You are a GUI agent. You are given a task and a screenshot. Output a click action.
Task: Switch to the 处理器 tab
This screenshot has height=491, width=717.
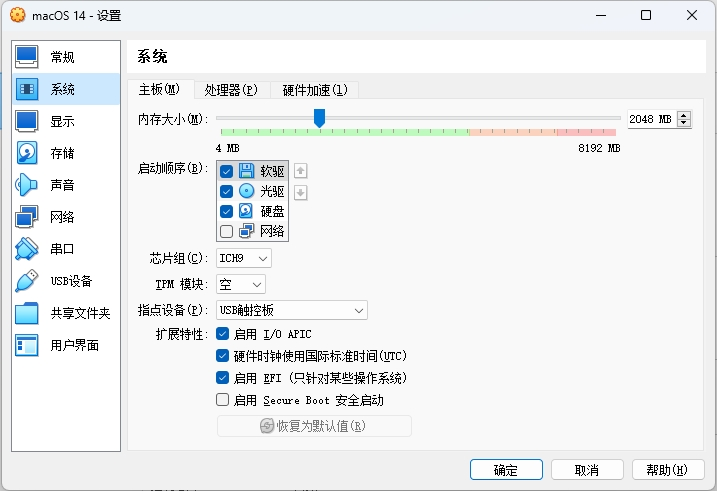click(231, 90)
